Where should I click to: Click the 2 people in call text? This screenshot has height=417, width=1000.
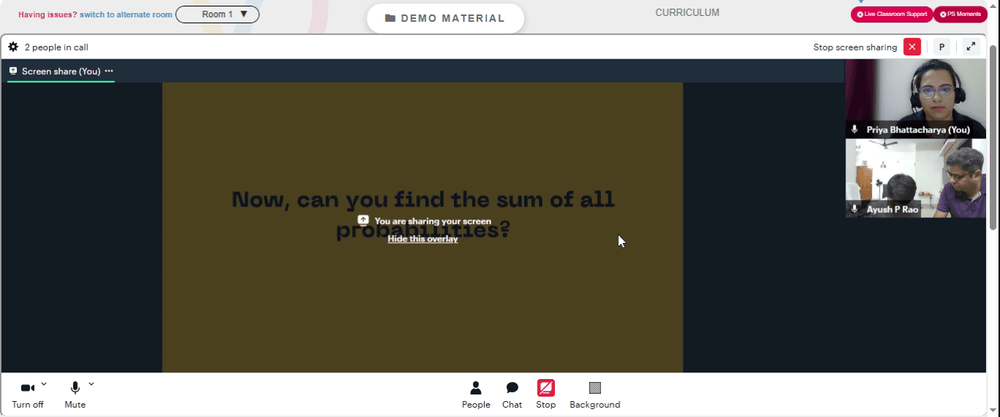click(x=56, y=47)
